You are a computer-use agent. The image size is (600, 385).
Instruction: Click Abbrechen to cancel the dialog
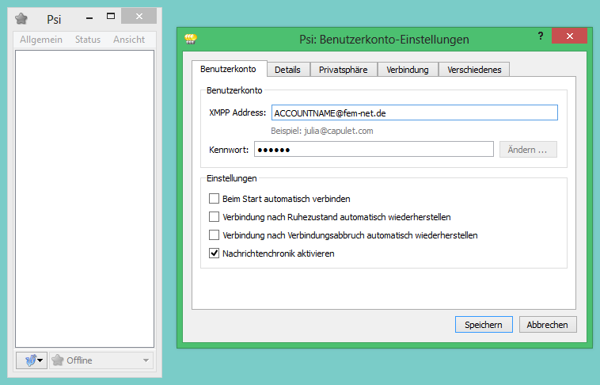pos(548,325)
